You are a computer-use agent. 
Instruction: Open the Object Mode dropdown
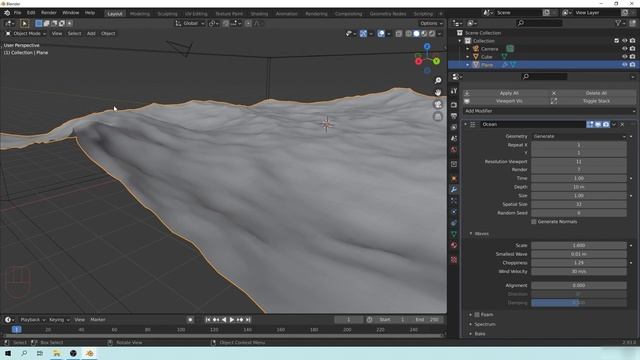coord(26,33)
